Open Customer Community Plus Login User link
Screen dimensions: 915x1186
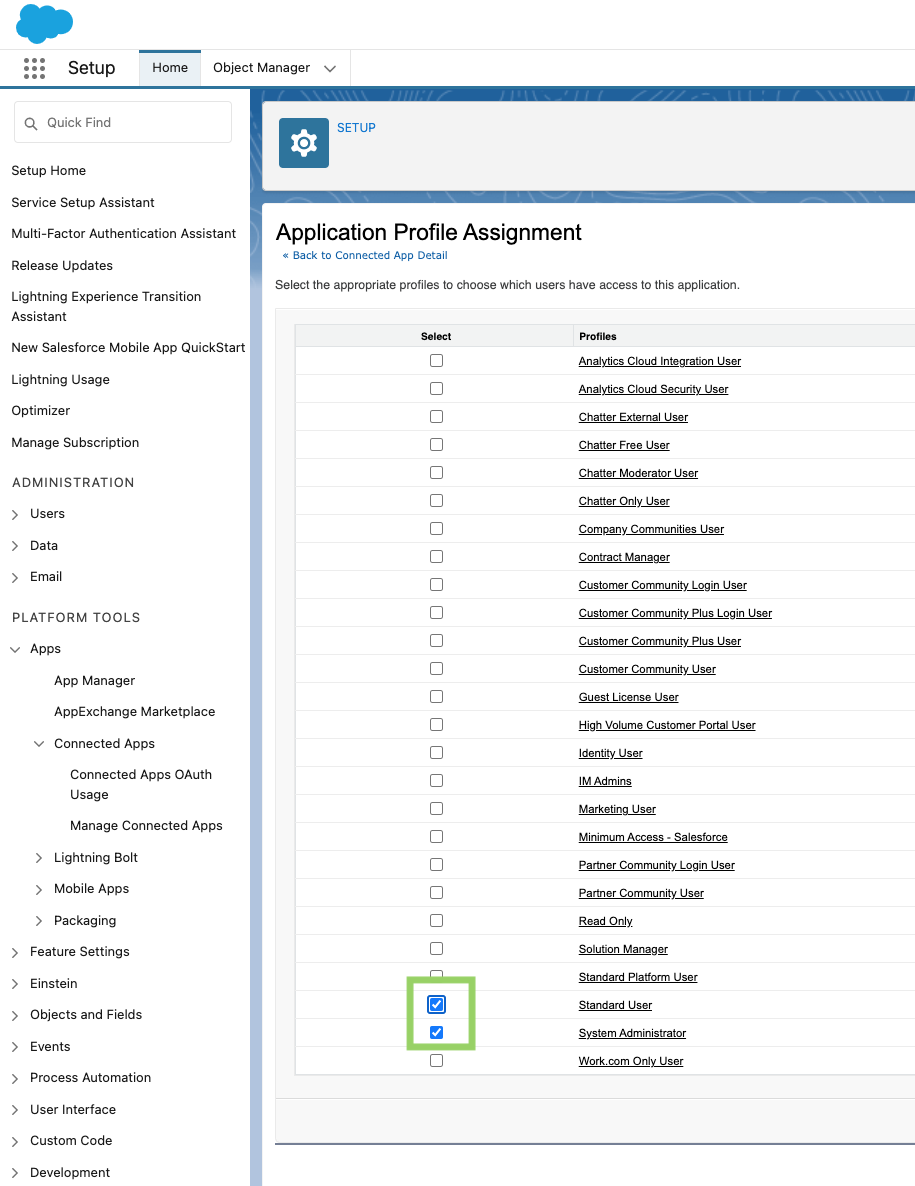(675, 613)
